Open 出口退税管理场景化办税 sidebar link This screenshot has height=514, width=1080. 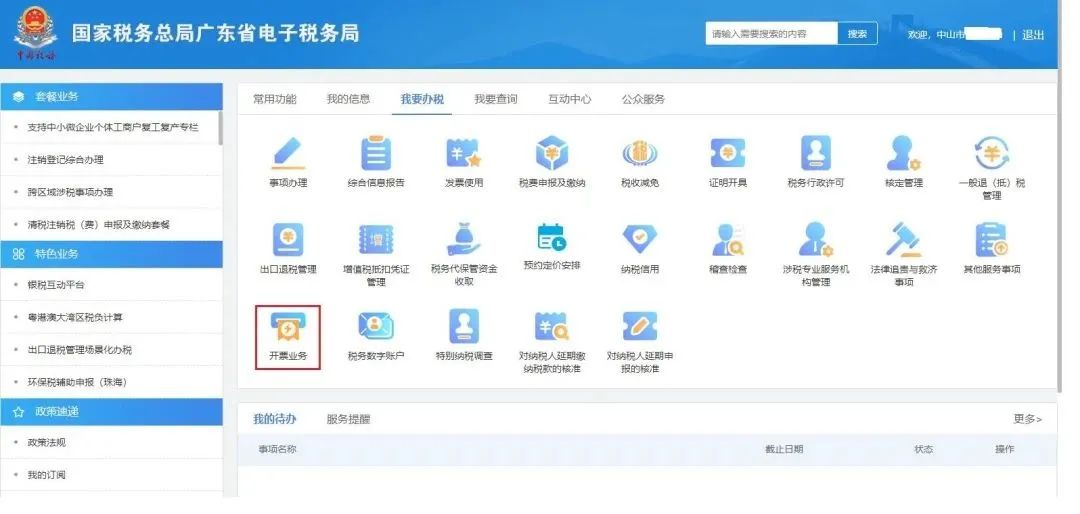(80, 350)
